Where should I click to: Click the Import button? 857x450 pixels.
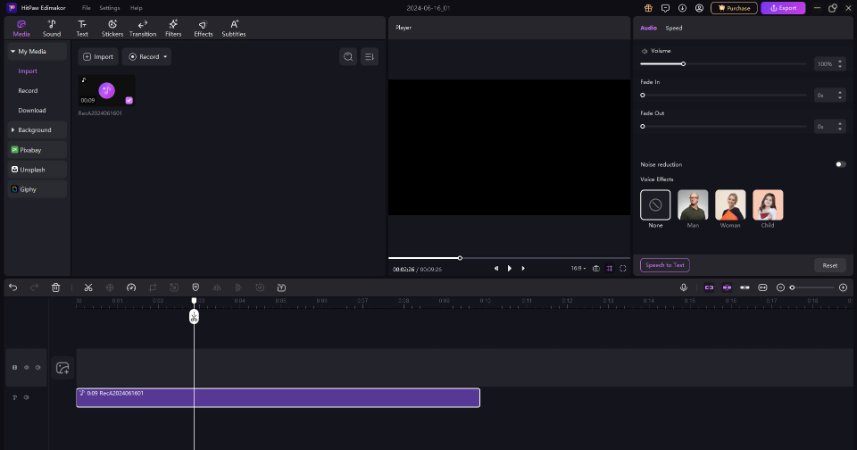coord(98,57)
